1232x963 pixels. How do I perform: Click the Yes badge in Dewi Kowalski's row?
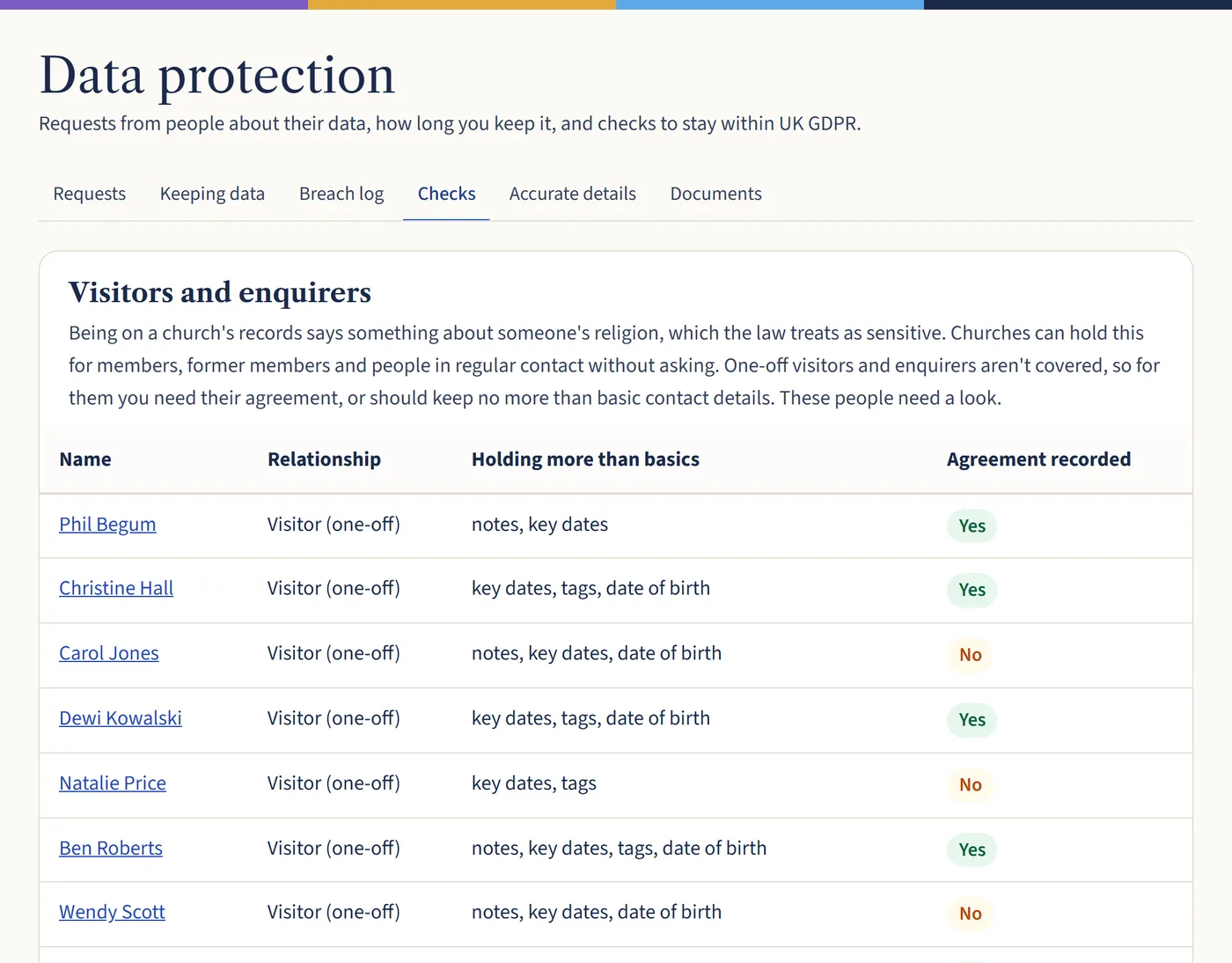point(972,720)
